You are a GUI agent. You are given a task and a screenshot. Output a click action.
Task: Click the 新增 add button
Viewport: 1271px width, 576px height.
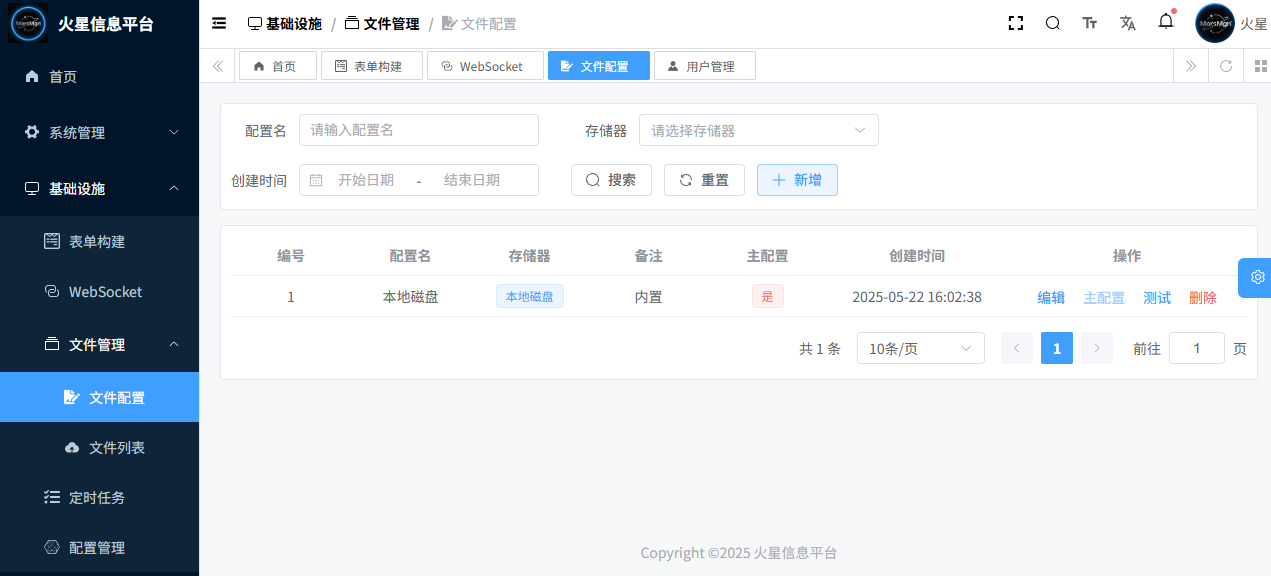pos(797,180)
